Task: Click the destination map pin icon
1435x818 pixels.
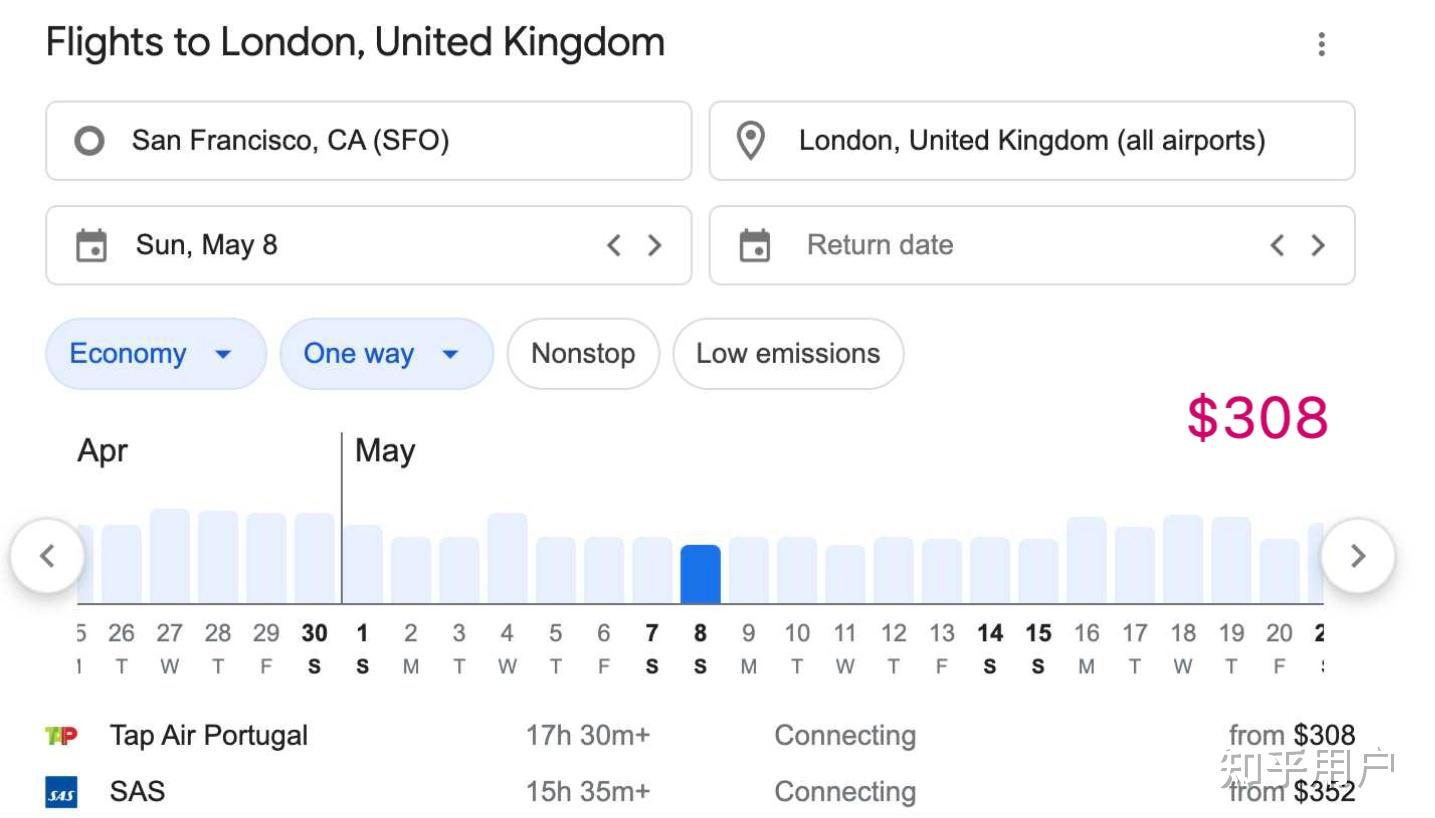Action: 751,141
